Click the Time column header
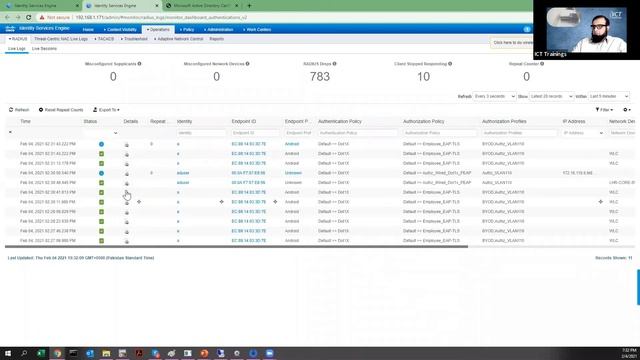The height and width of the screenshot is (360, 640). (x=25, y=122)
